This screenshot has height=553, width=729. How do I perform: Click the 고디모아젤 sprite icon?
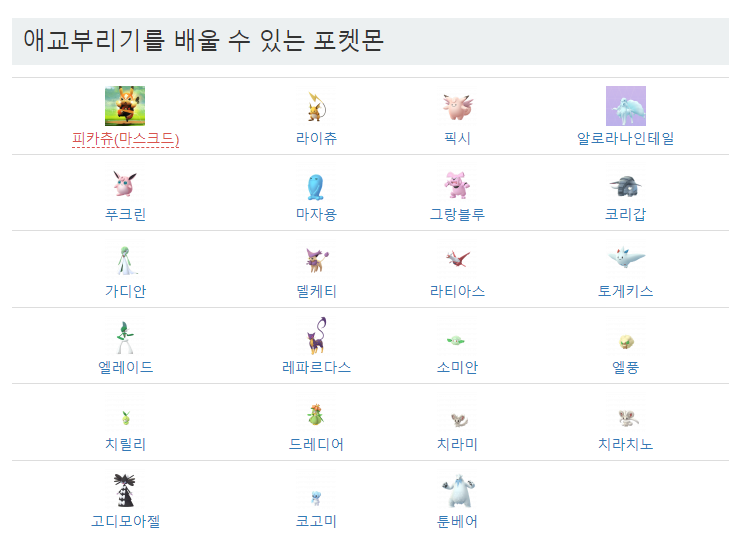(x=125, y=490)
